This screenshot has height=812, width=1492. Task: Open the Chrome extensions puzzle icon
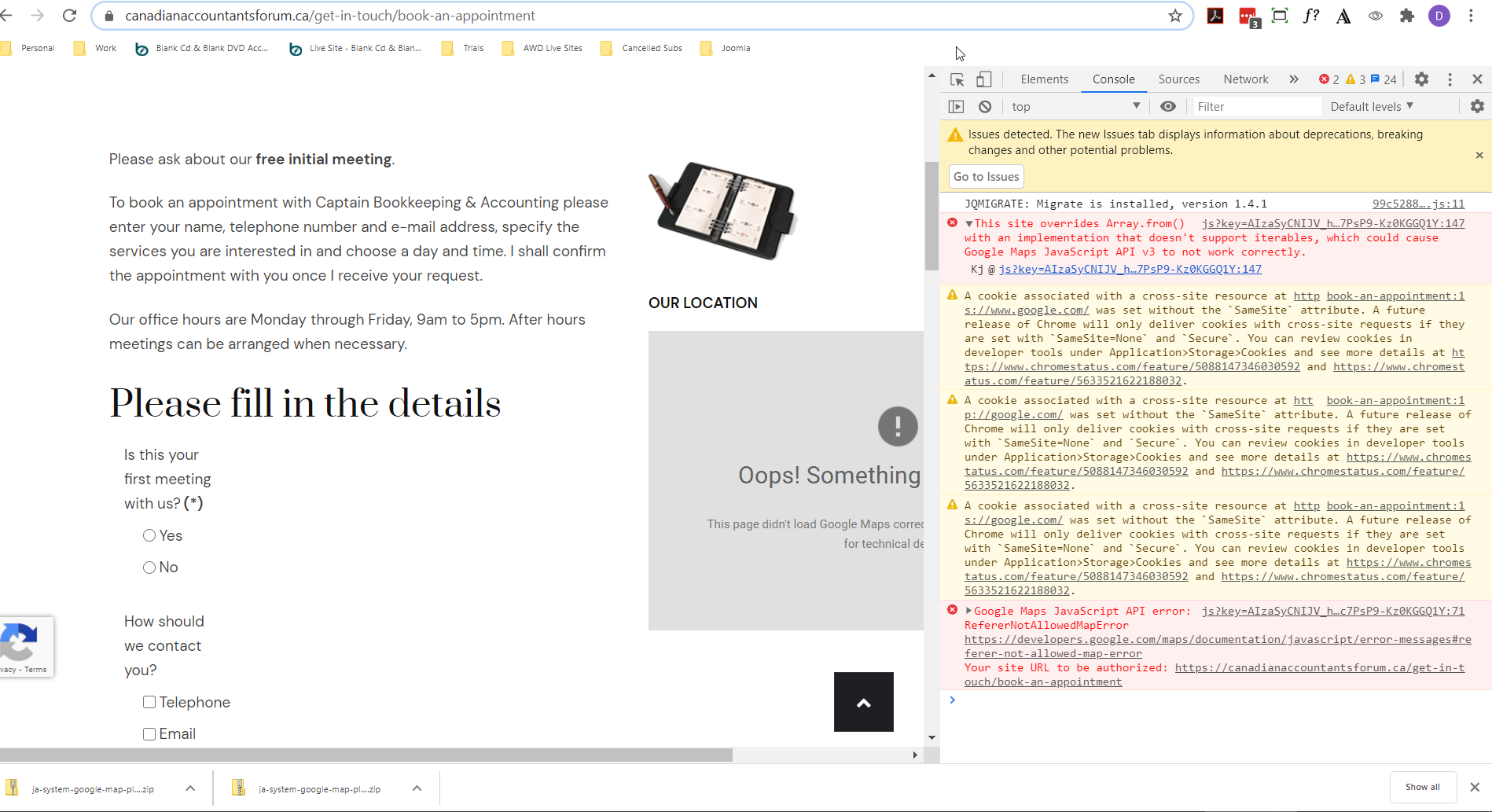point(1407,16)
